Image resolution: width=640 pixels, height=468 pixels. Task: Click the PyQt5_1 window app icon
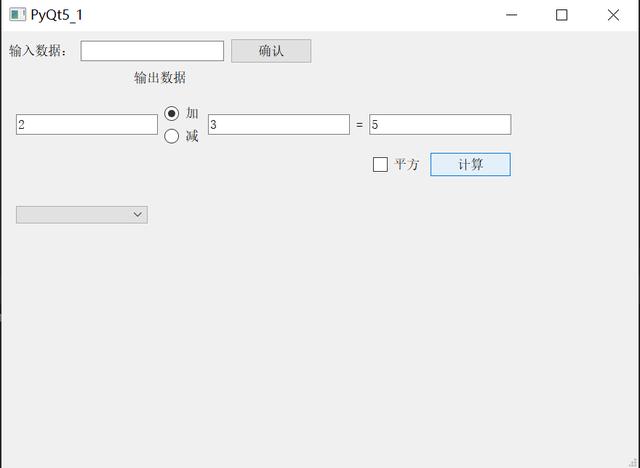coord(17,15)
